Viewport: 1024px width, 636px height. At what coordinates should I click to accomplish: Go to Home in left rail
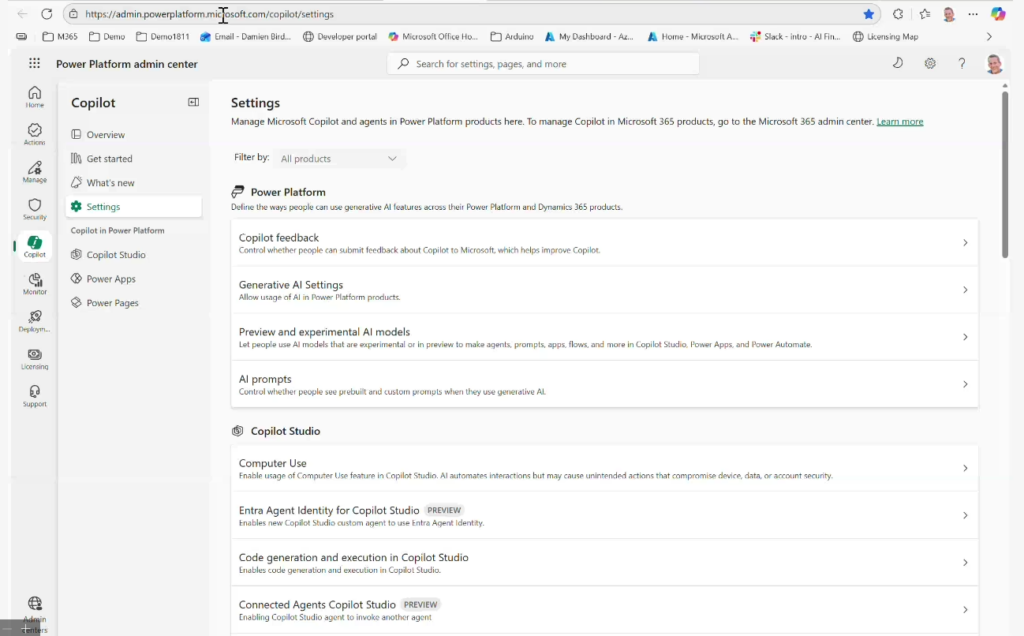35,97
